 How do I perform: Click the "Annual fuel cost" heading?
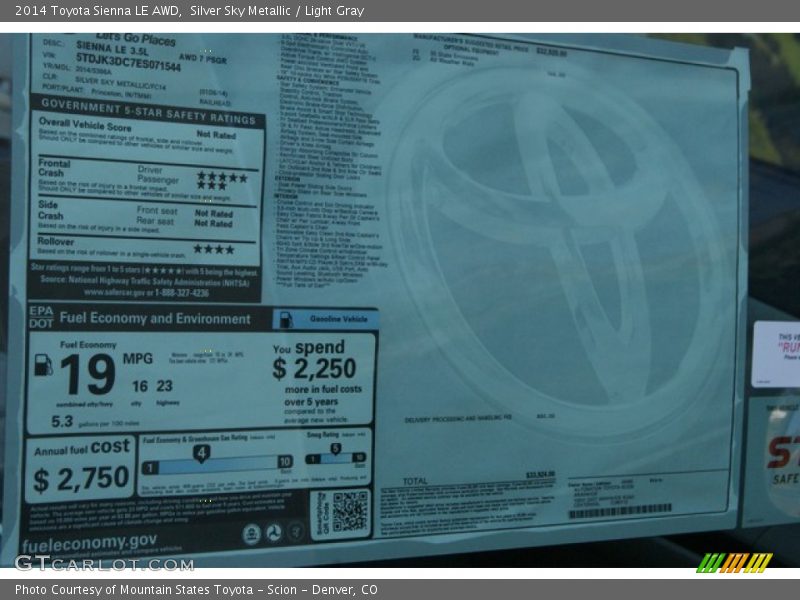82,447
